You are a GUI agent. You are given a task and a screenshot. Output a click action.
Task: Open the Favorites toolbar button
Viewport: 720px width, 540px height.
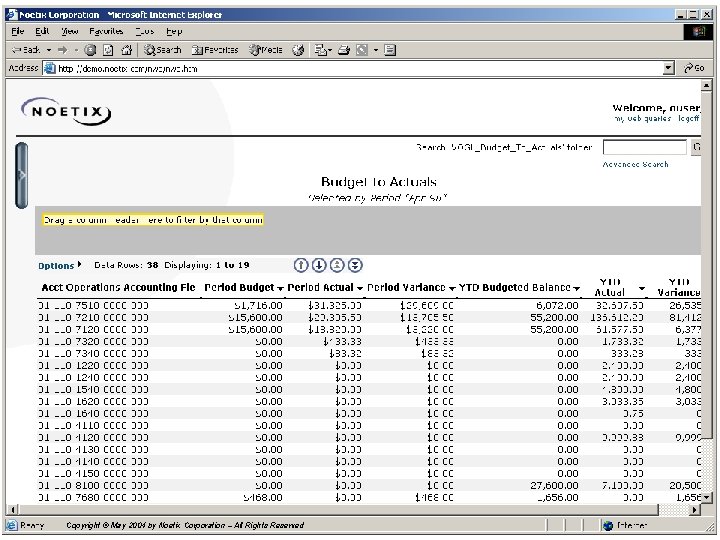tap(215, 49)
